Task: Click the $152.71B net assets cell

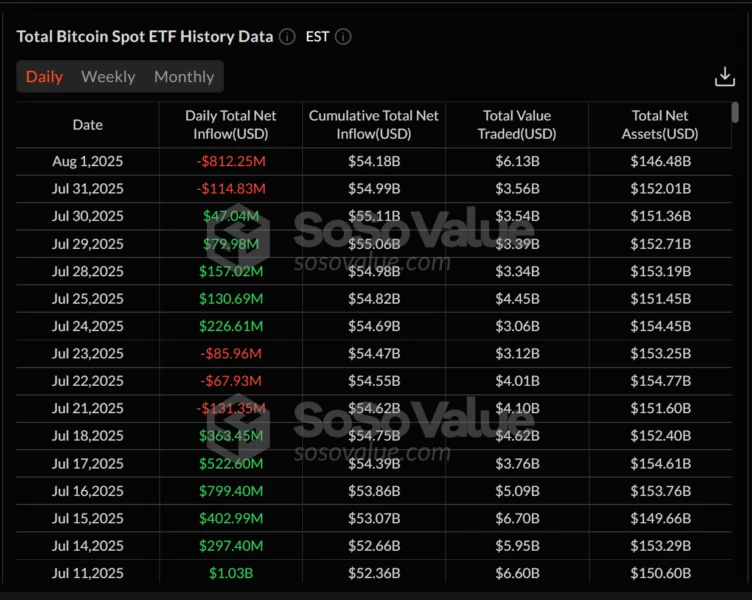Action: (660, 244)
